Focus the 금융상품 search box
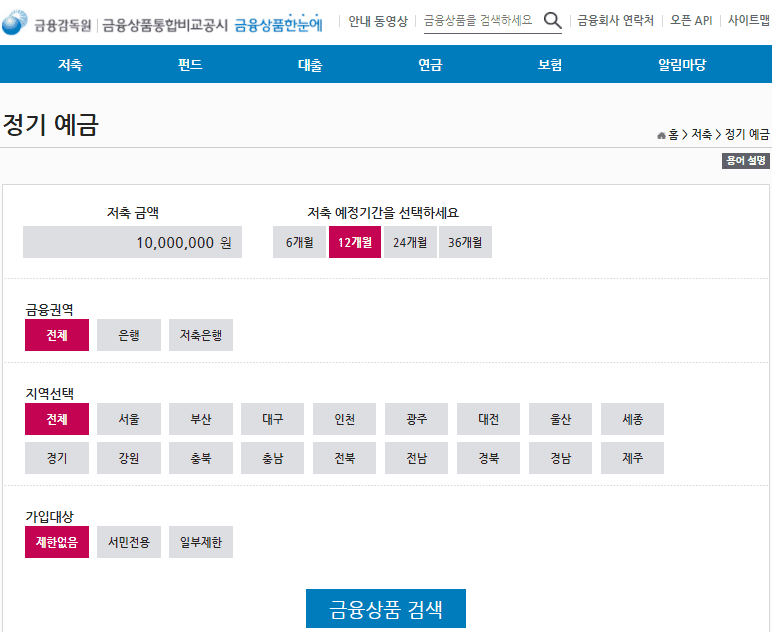The height and width of the screenshot is (632, 772). [478, 21]
